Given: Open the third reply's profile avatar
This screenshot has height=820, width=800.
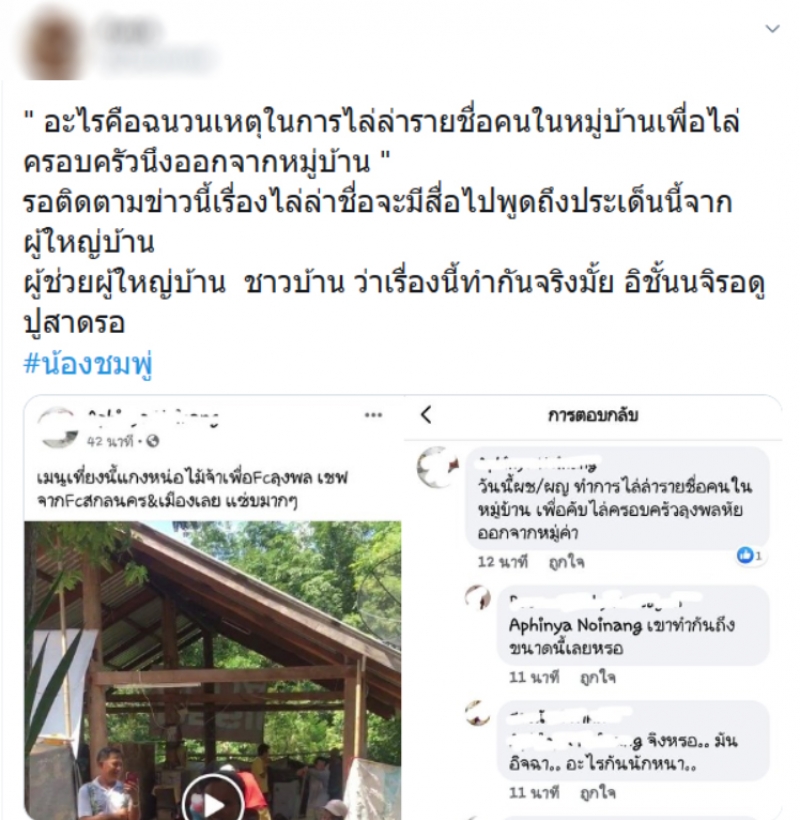Looking at the screenshot, I should pos(478,713).
